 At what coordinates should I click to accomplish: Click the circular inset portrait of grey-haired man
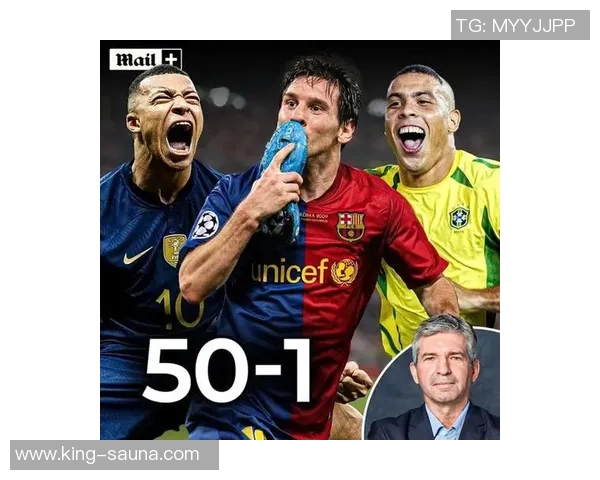[432, 383]
